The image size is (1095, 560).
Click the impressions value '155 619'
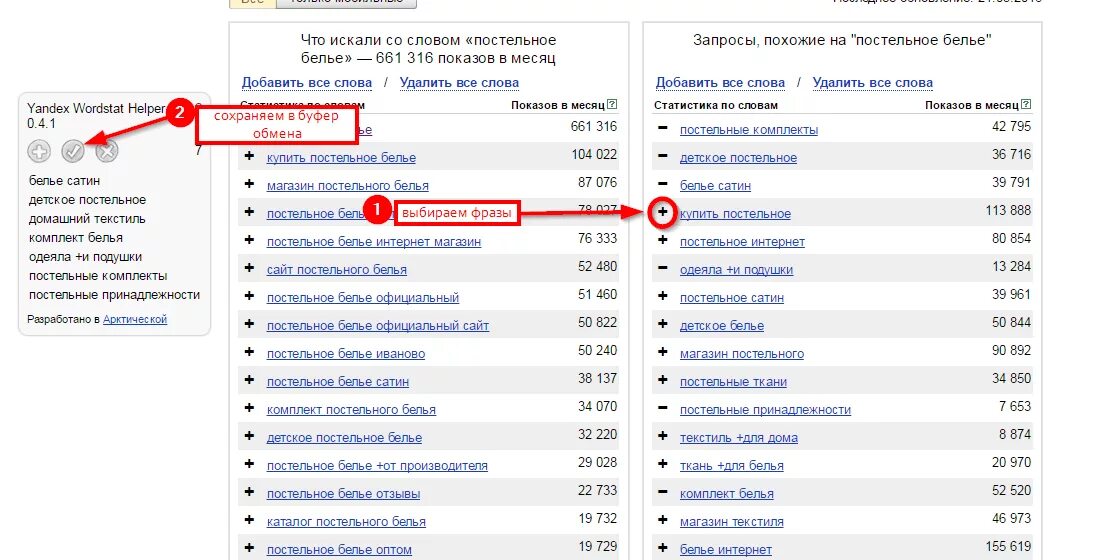coord(1008,546)
